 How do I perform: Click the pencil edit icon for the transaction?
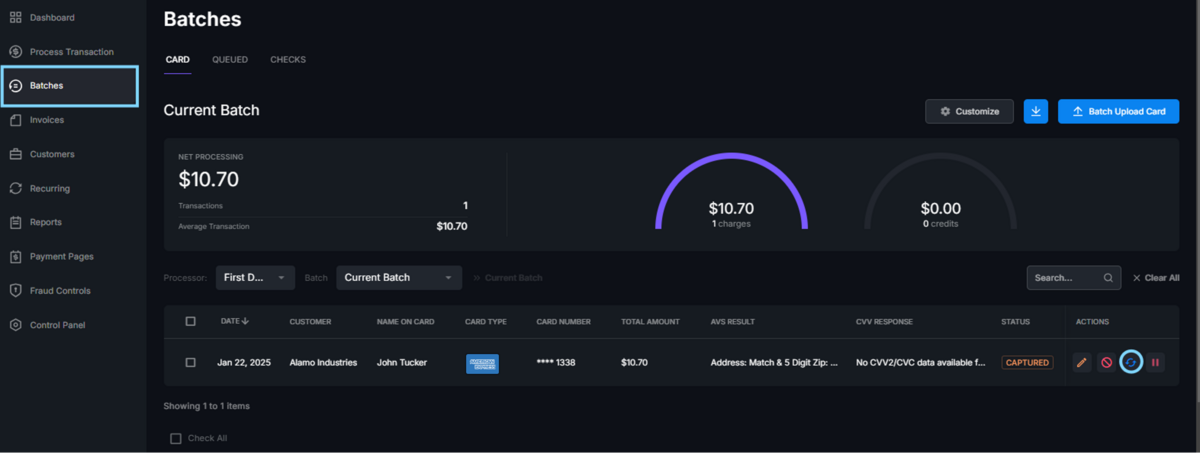click(1082, 362)
